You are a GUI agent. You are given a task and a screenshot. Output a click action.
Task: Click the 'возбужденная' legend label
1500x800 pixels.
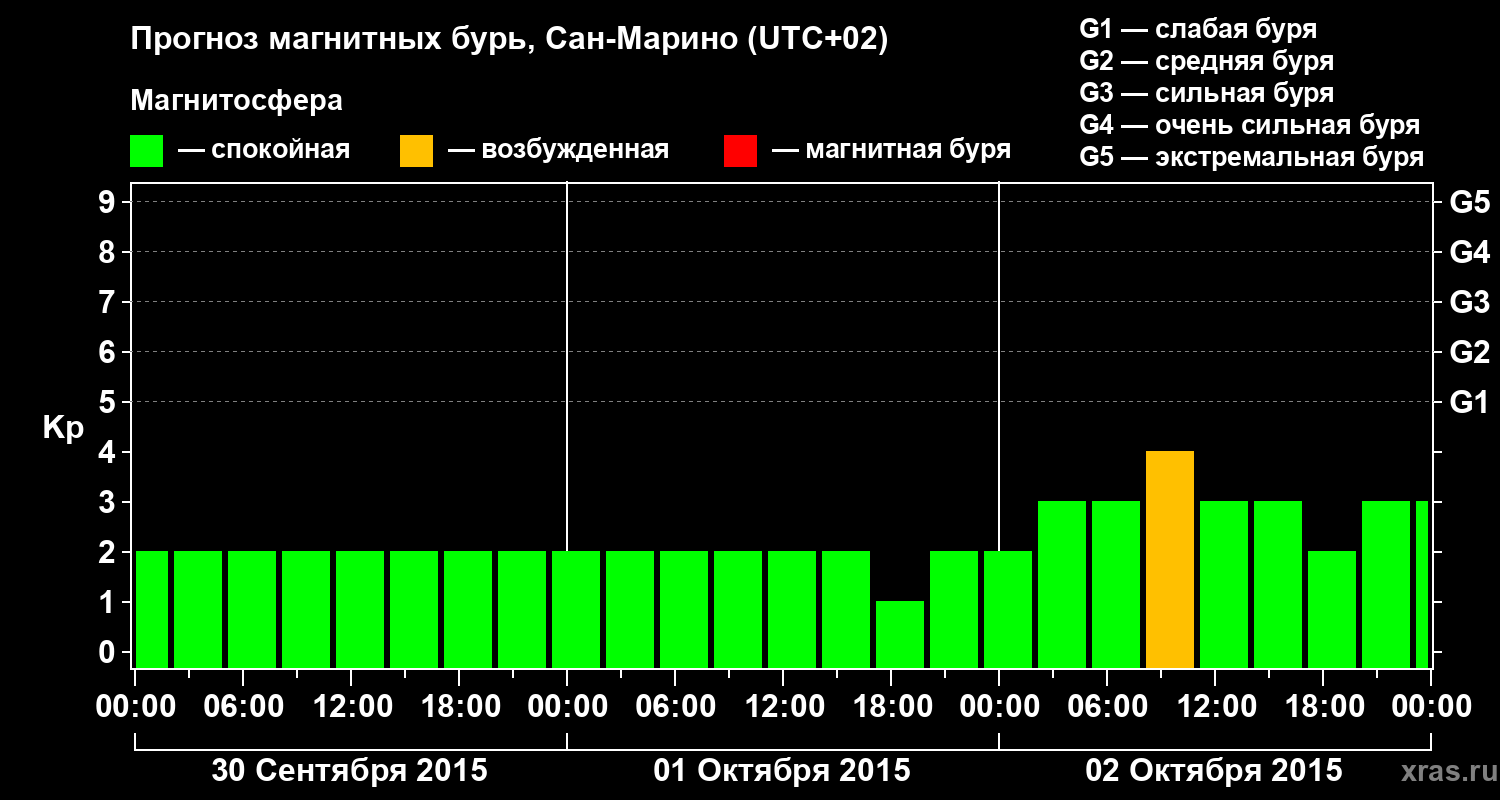[x=575, y=151]
